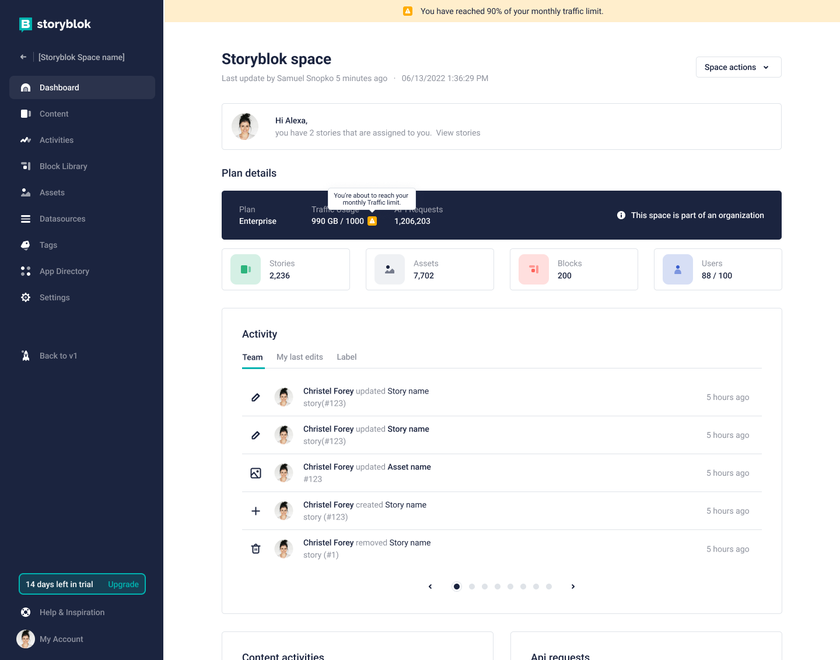The height and width of the screenshot is (660, 840).
Task: Switch to the Team activity tab
Action: 252,357
